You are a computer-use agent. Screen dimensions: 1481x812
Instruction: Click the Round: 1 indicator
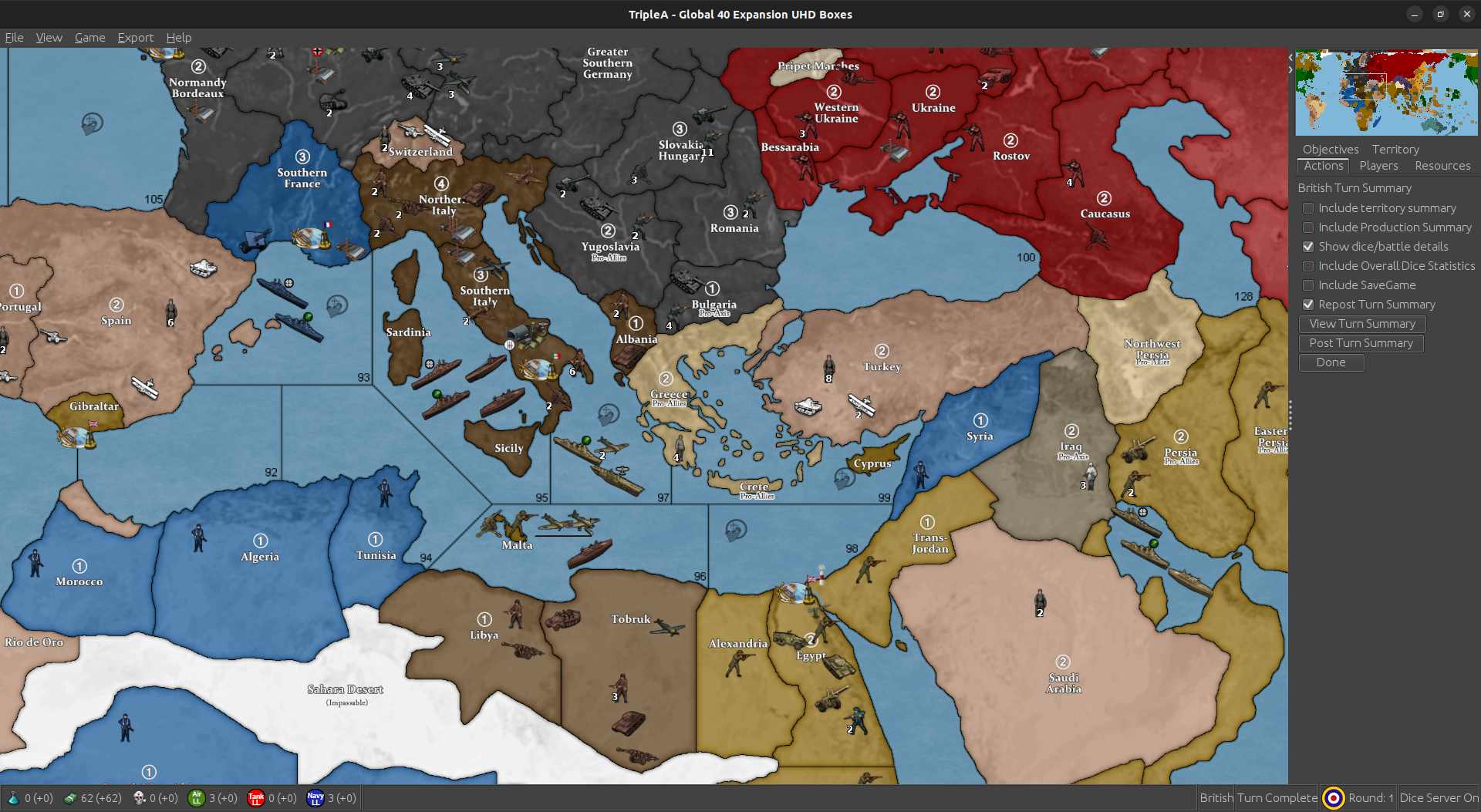pos(1371,798)
